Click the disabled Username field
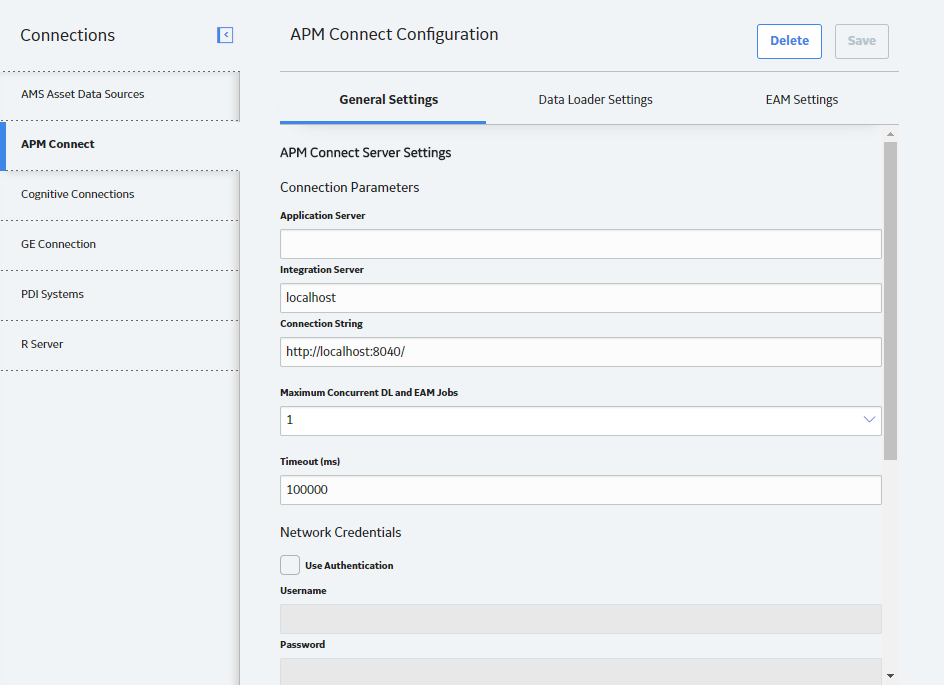 click(x=580, y=619)
